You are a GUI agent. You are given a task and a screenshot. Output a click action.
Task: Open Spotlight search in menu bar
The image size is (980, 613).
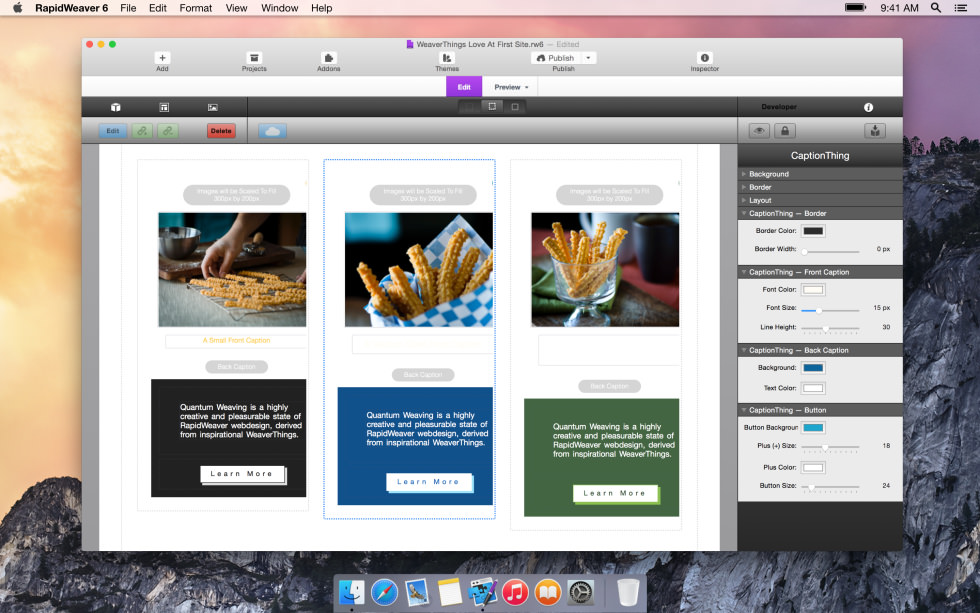[936, 8]
